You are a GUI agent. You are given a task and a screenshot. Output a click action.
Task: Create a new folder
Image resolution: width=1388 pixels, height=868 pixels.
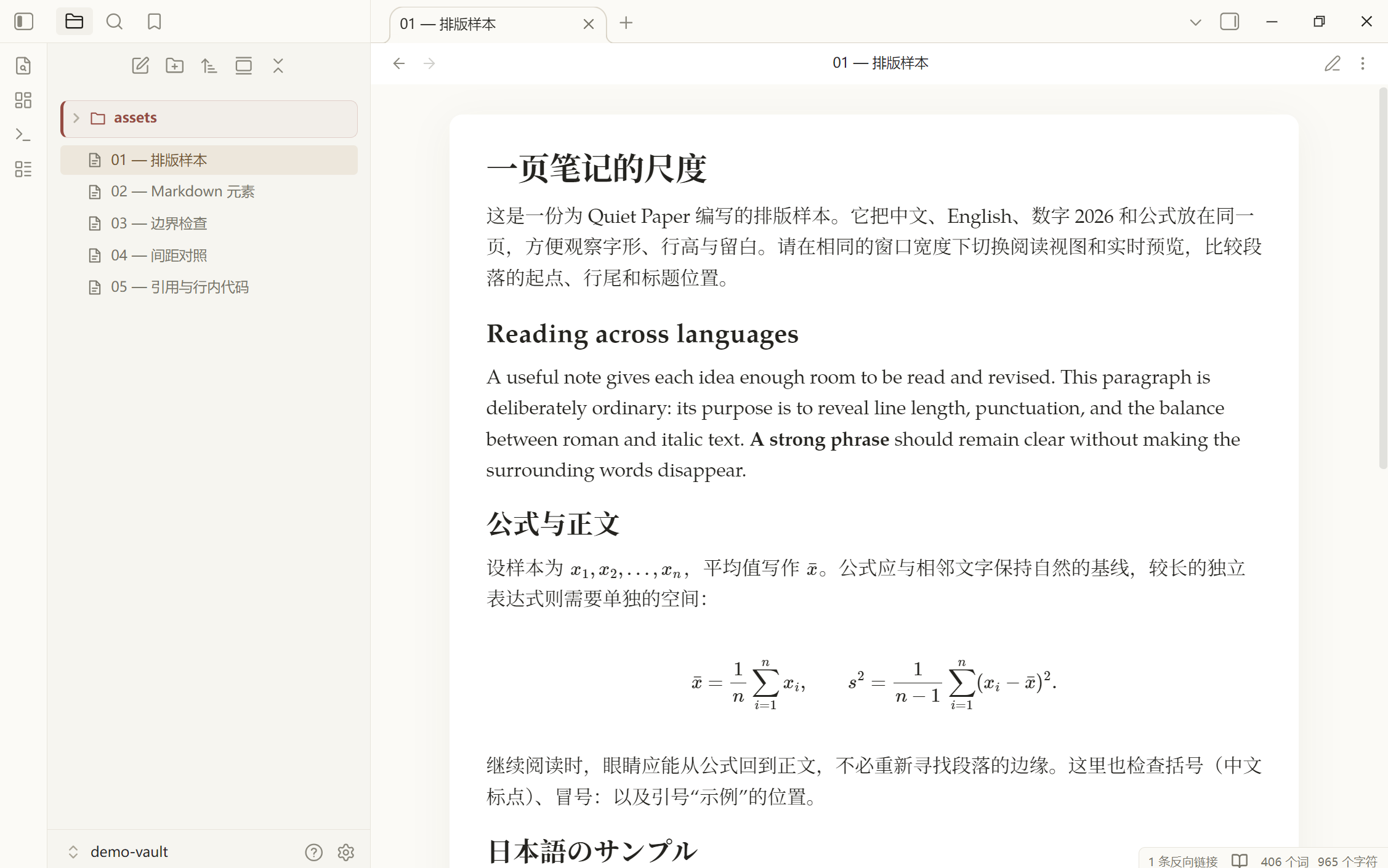click(x=175, y=65)
